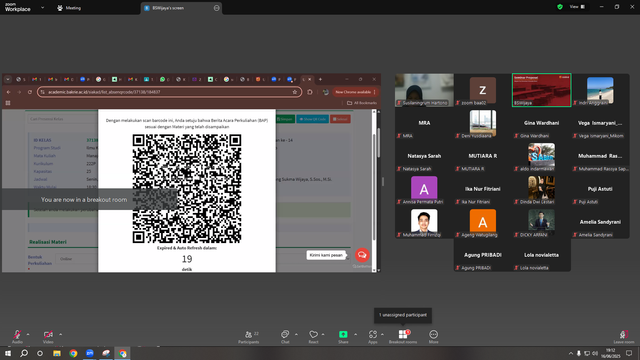Click the green Simpan button

coord(285,119)
